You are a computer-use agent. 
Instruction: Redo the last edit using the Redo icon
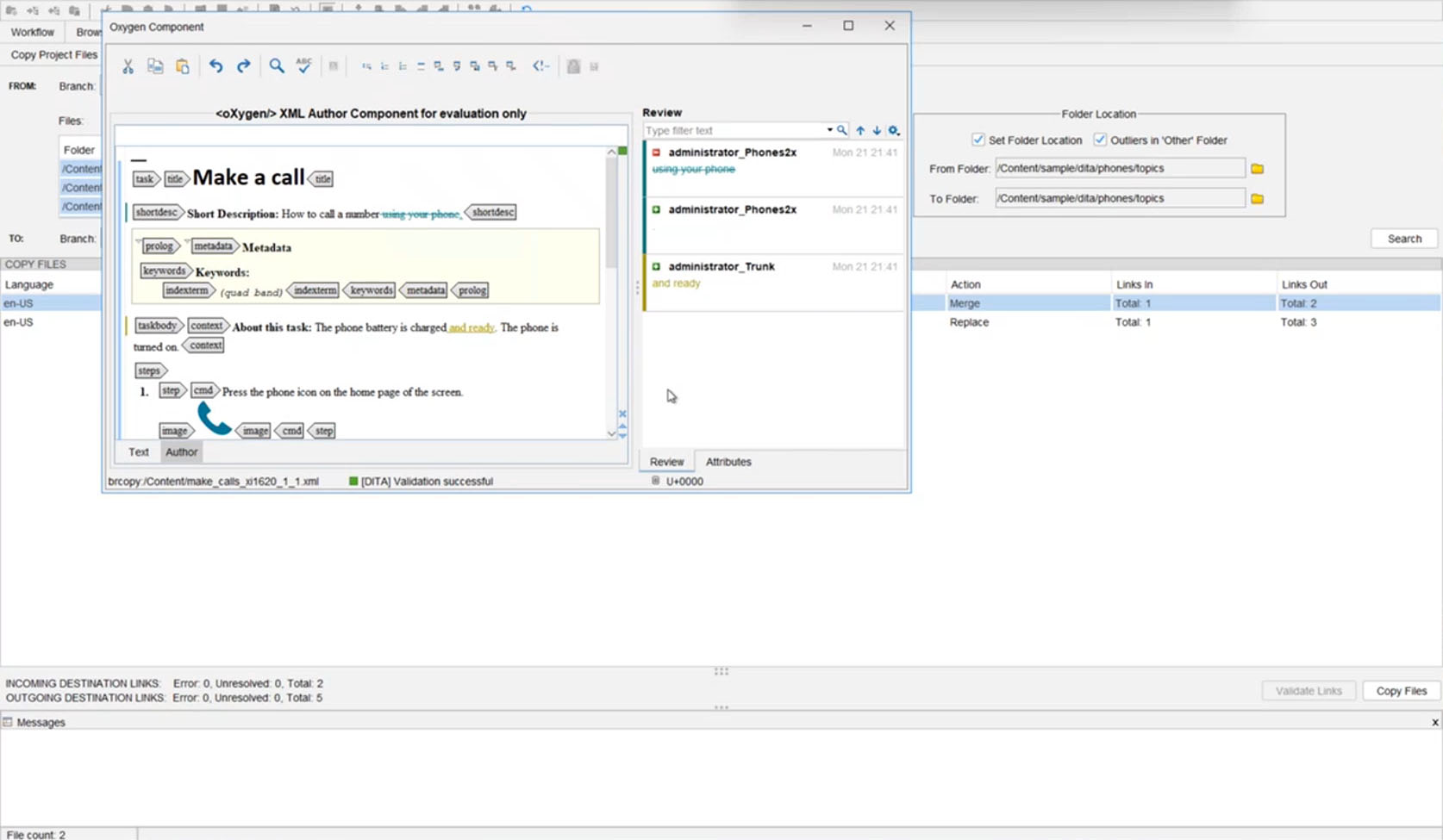click(x=244, y=65)
